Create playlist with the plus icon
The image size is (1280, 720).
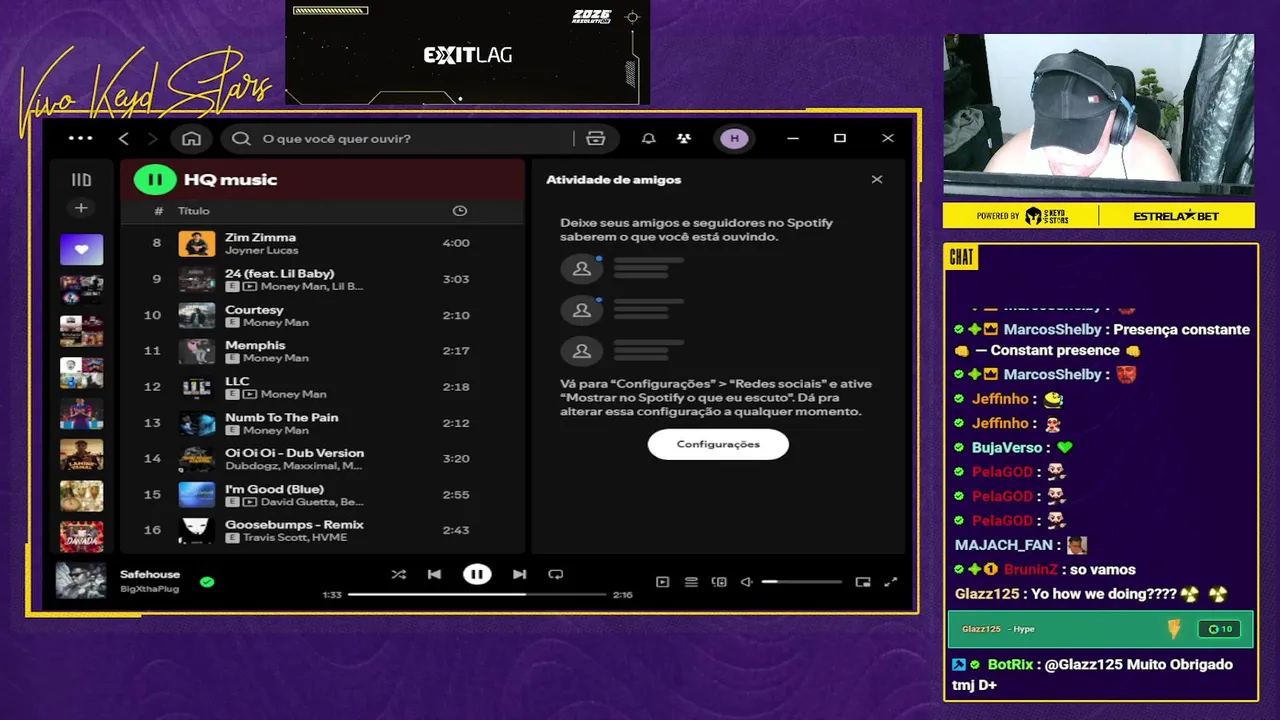pos(81,208)
